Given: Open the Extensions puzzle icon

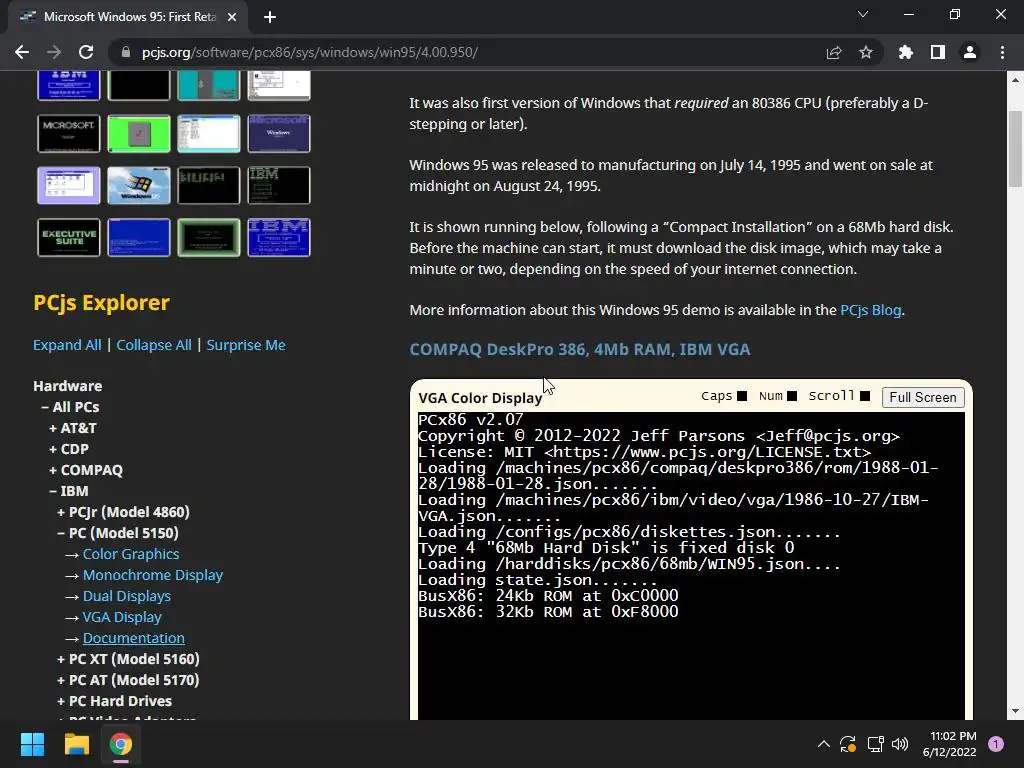Looking at the screenshot, I should 906,52.
